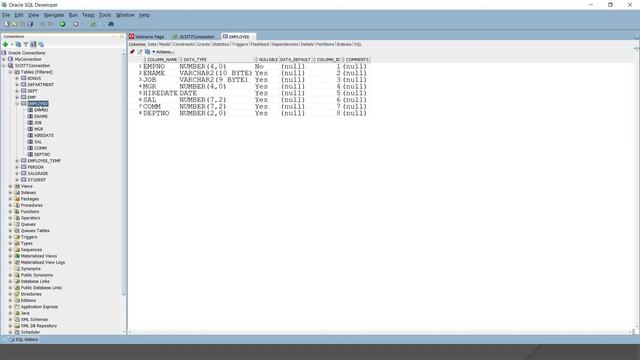Open the File menu

[6, 15]
